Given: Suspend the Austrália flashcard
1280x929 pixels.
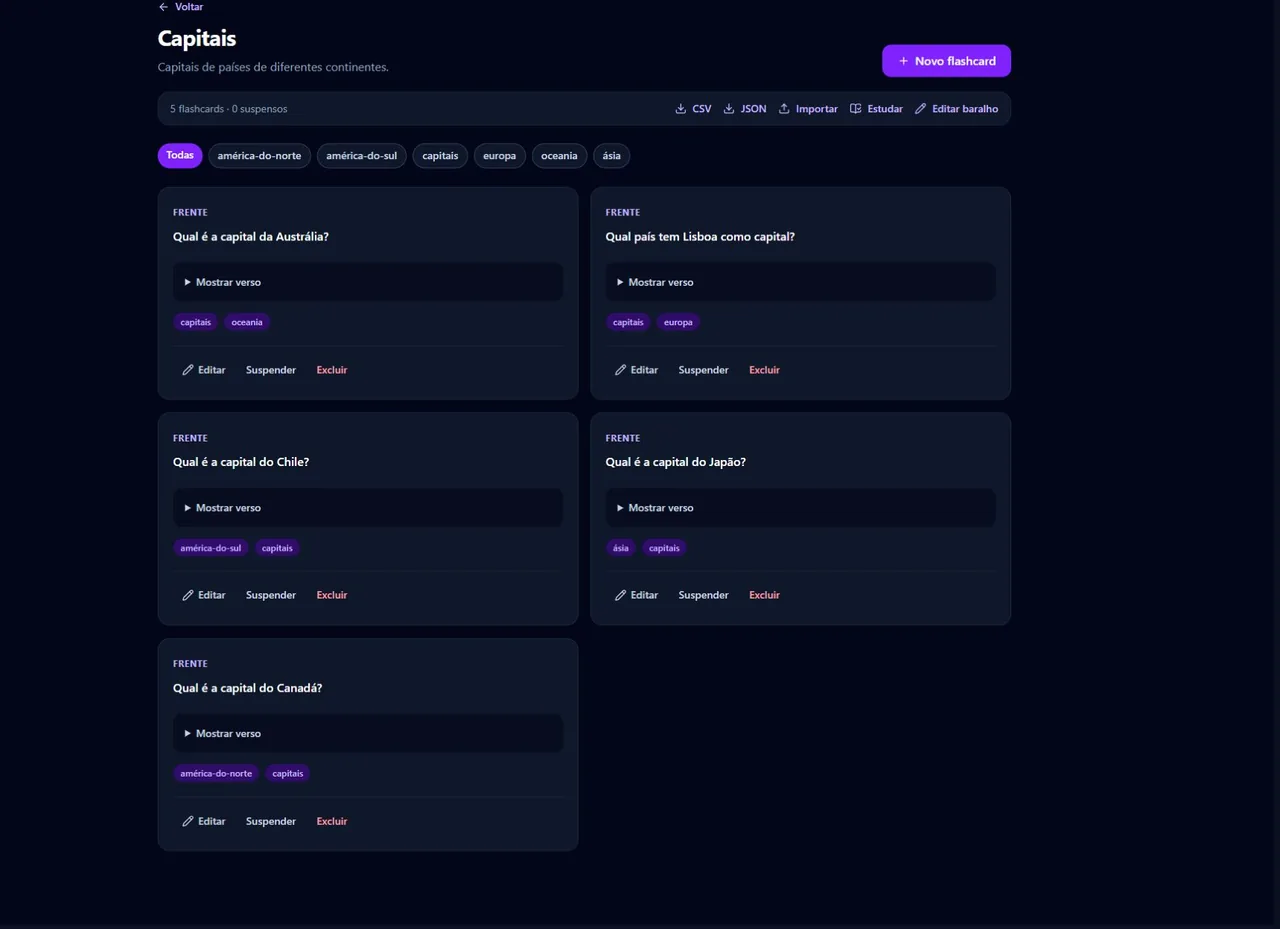Looking at the screenshot, I should pos(271,370).
